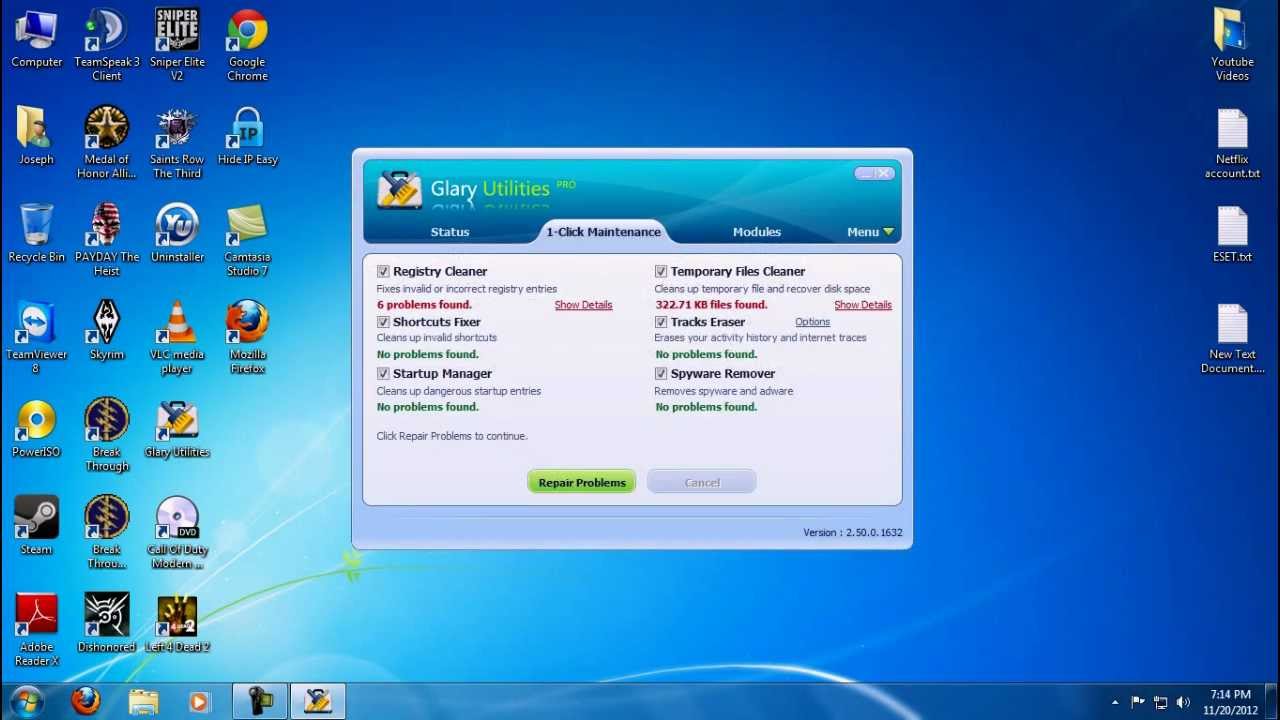The image size is (1280, 720).
Task: Disable the Spyware Remover checkbox
Action: [x=661, y=373]
